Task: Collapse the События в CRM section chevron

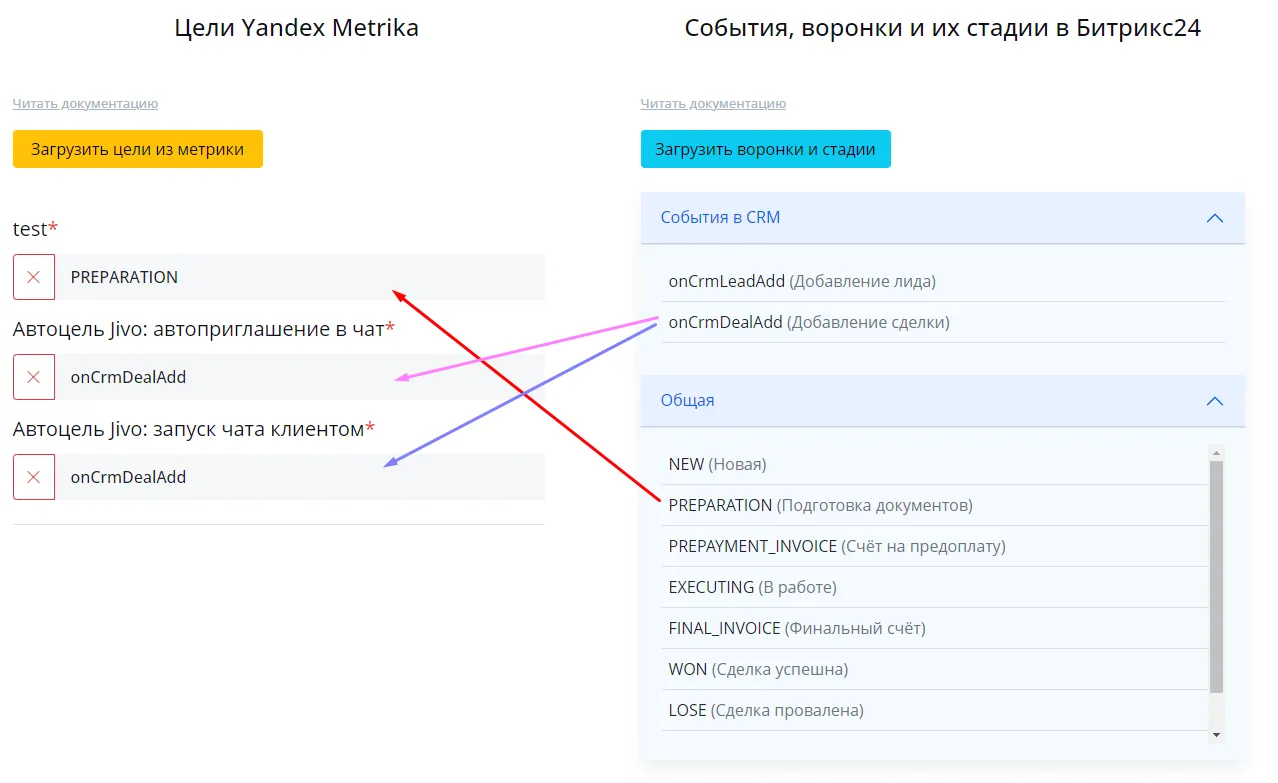Action: (x=1215, y=218)
